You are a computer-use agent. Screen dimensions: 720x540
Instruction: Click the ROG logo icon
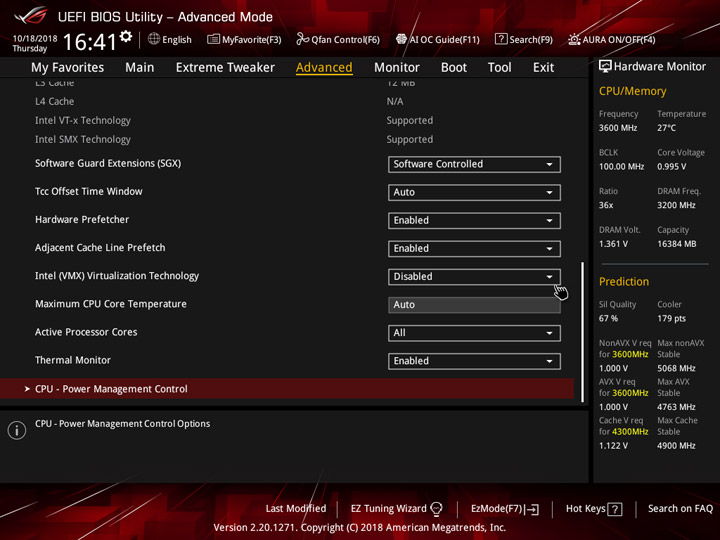[x=30, y=16]
